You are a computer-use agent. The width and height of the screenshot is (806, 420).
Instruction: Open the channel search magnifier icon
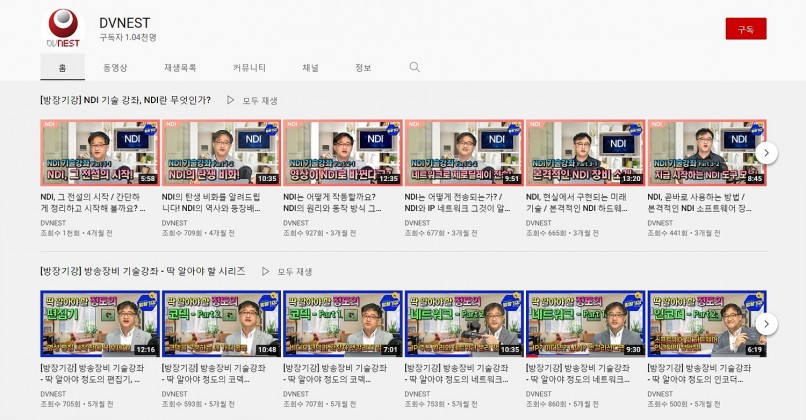(x=415, y=67)
